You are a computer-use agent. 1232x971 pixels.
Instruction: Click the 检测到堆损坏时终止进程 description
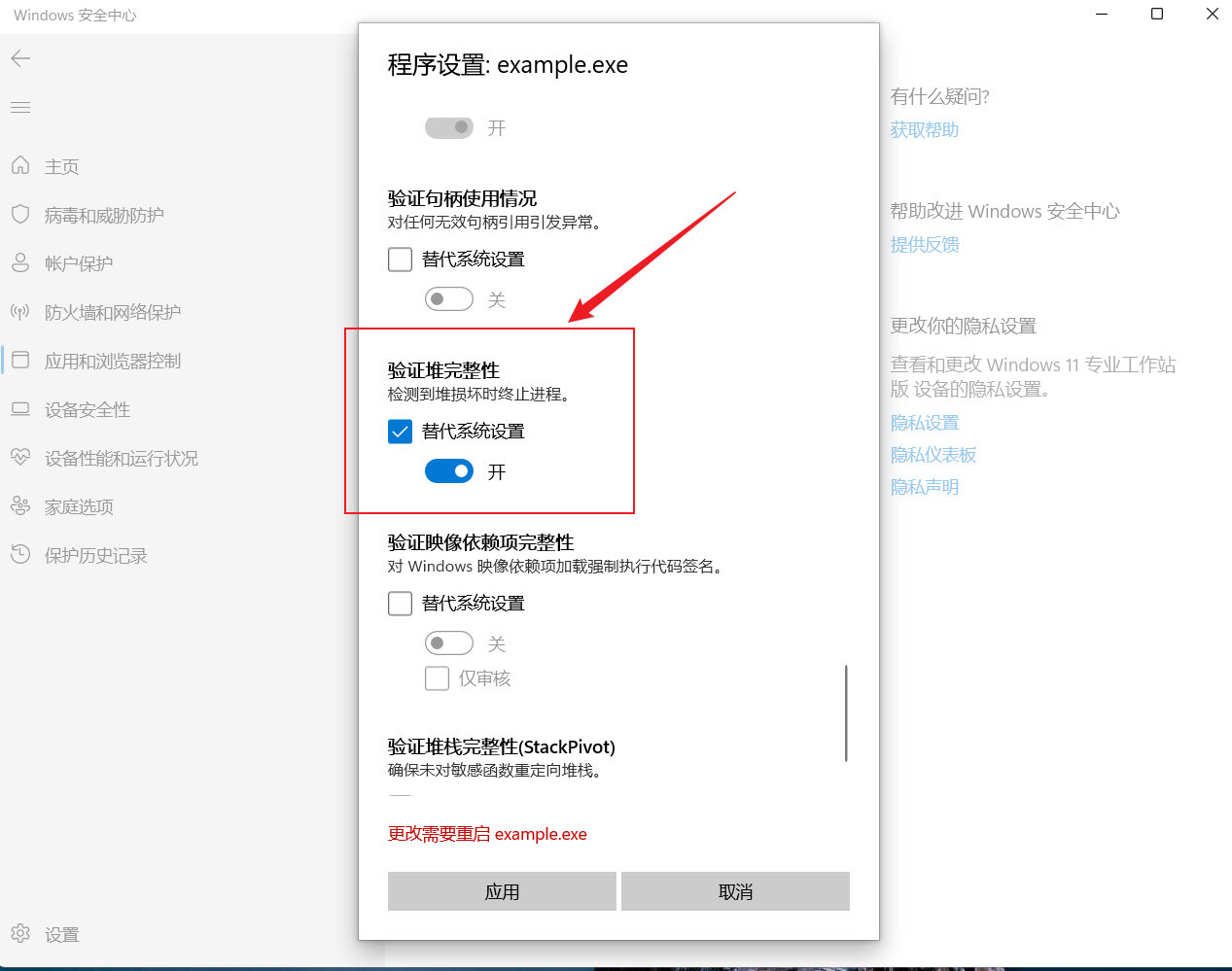(481, 394)
